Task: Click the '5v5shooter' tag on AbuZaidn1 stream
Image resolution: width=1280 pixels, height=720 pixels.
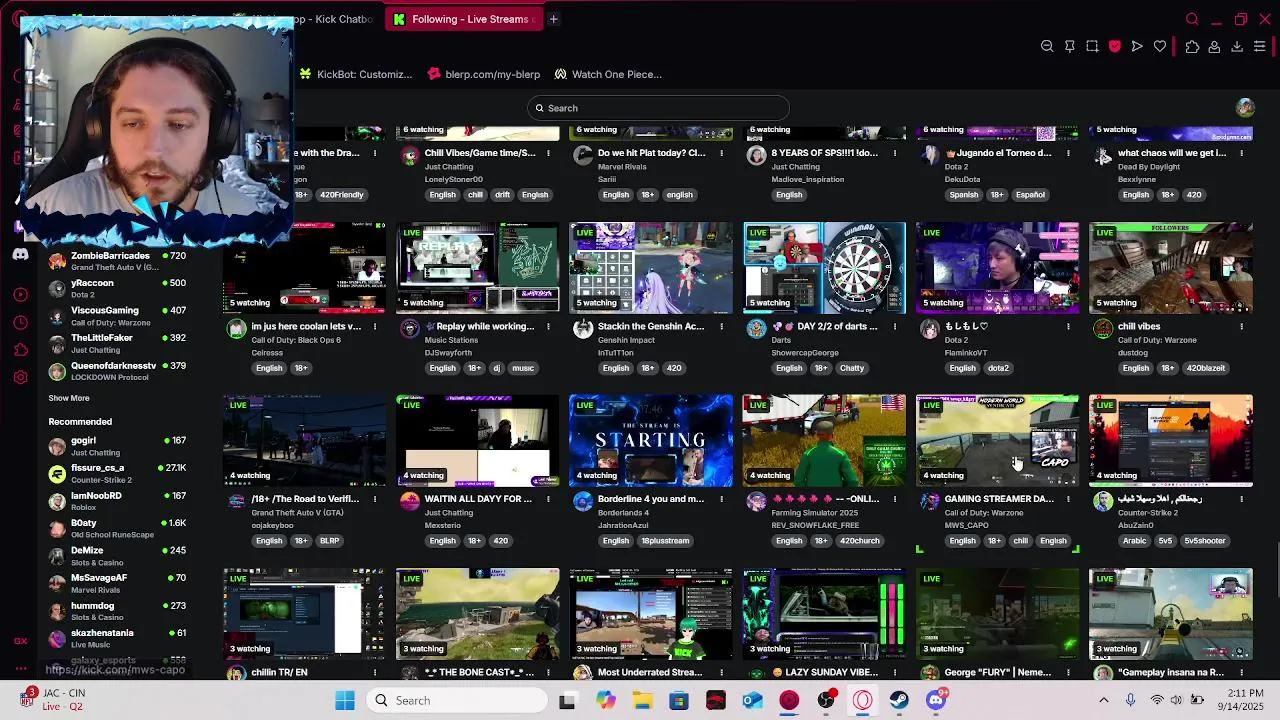Action: click(x=1205, y=541)
